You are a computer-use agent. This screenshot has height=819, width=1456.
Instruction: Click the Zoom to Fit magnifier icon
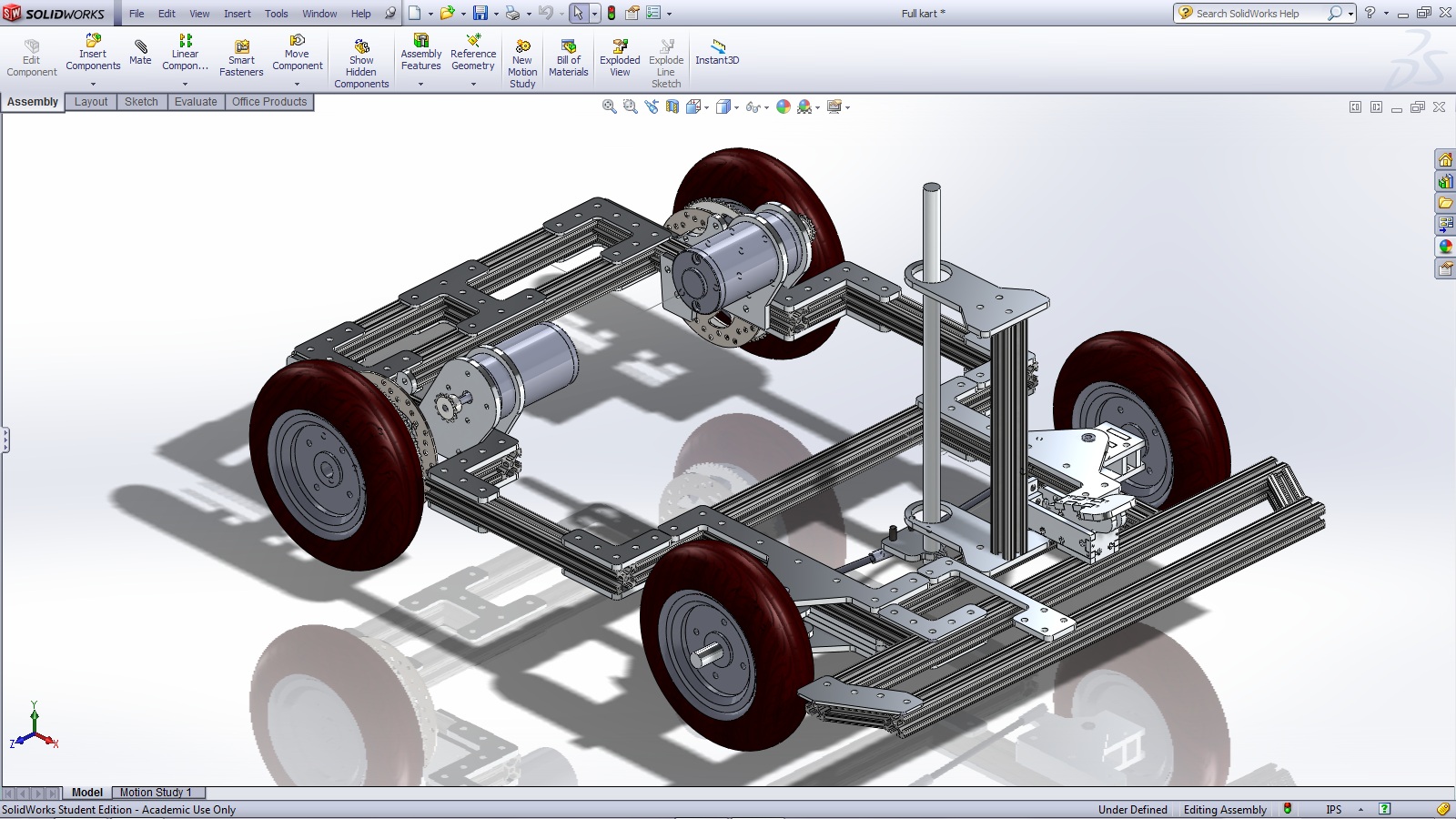609,107
